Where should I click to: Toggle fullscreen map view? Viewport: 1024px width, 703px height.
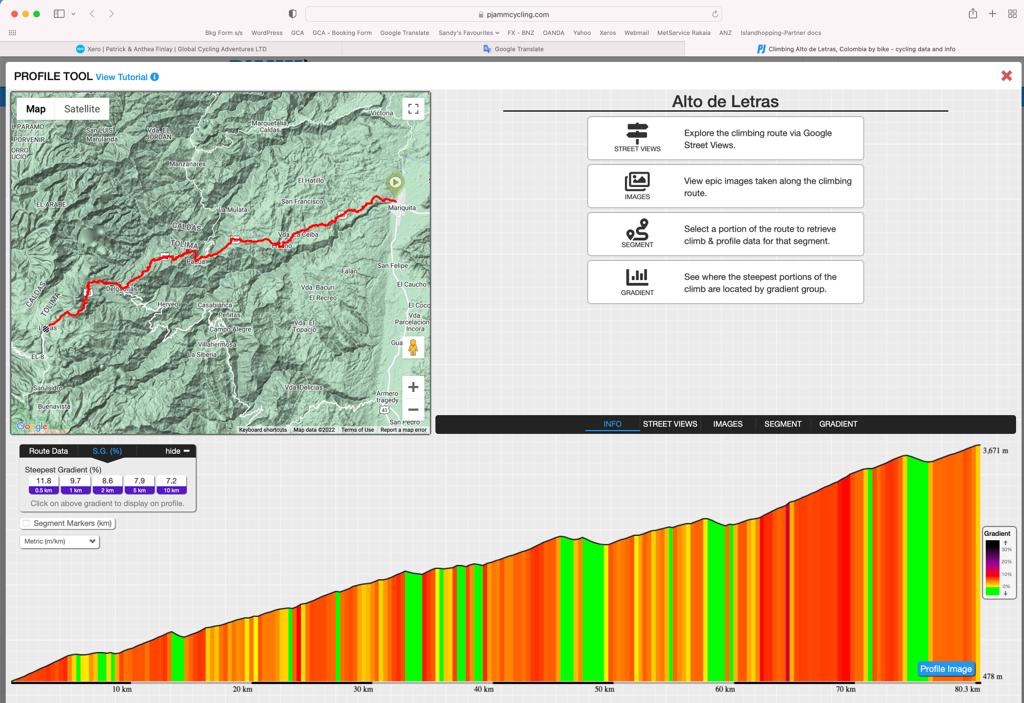(412, 109)
